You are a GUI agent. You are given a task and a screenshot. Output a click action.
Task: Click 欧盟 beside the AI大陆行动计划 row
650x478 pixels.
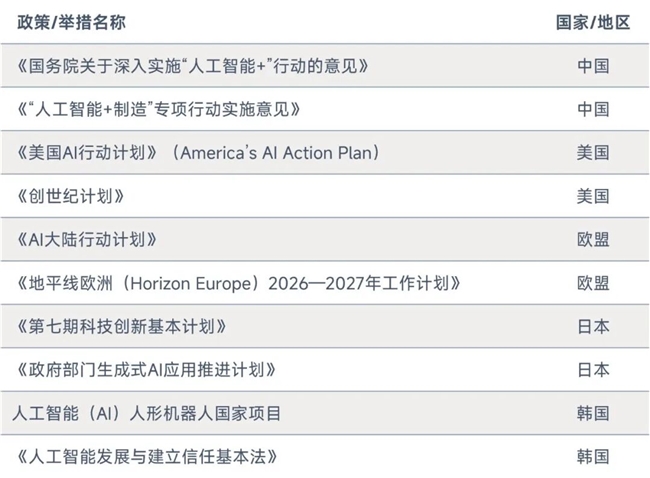coord(593,240)
